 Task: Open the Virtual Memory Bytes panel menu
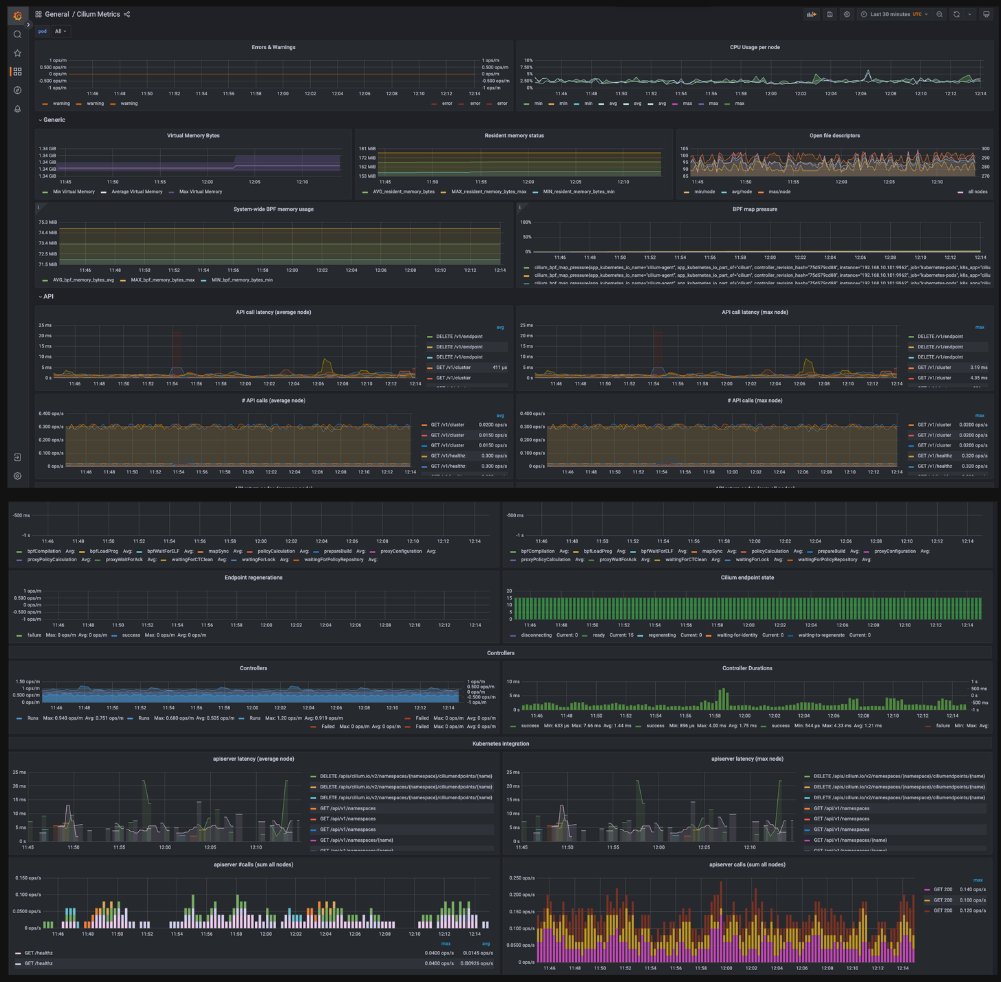(193, 135)
